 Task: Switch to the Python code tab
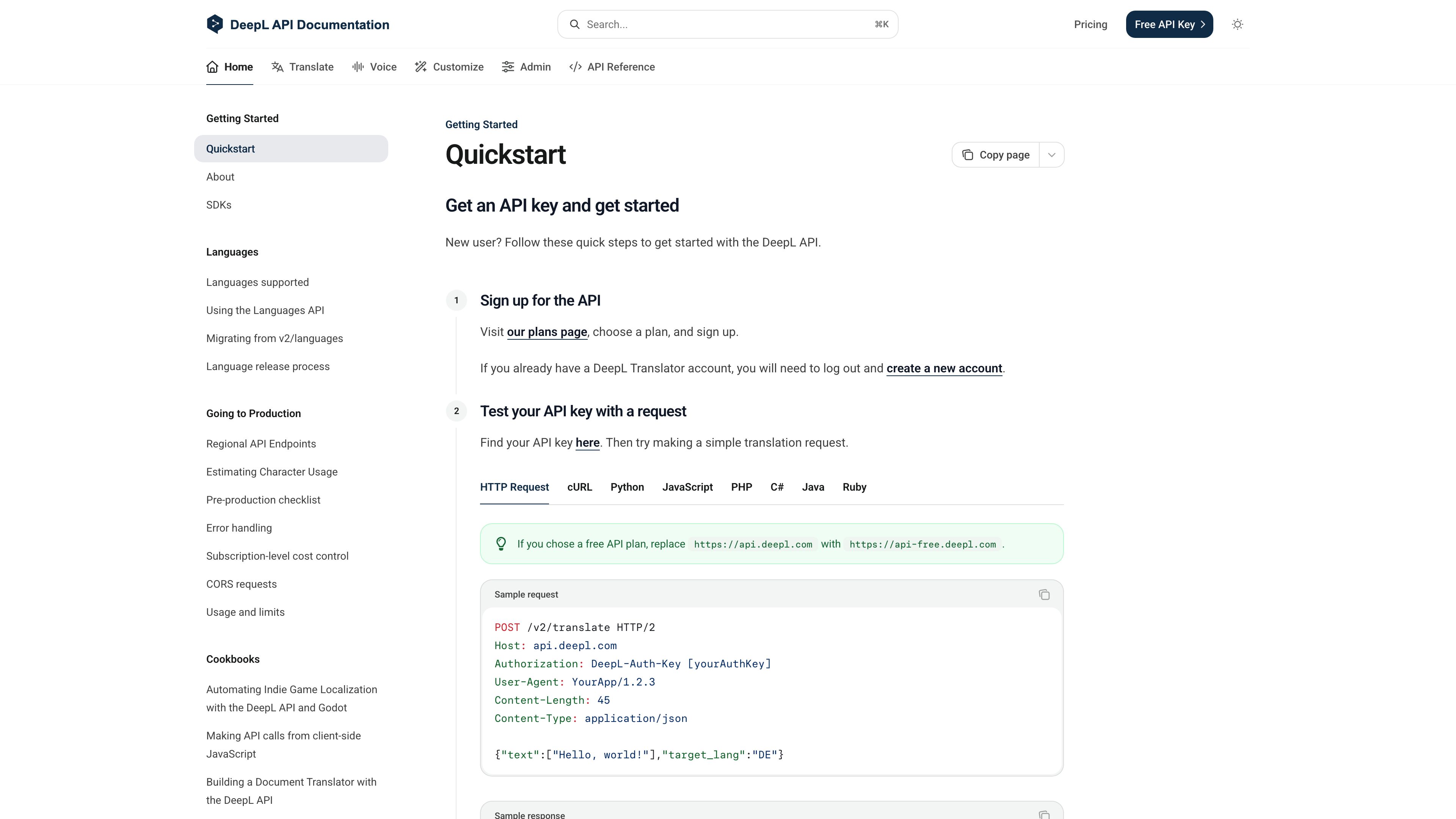[628, 487]
